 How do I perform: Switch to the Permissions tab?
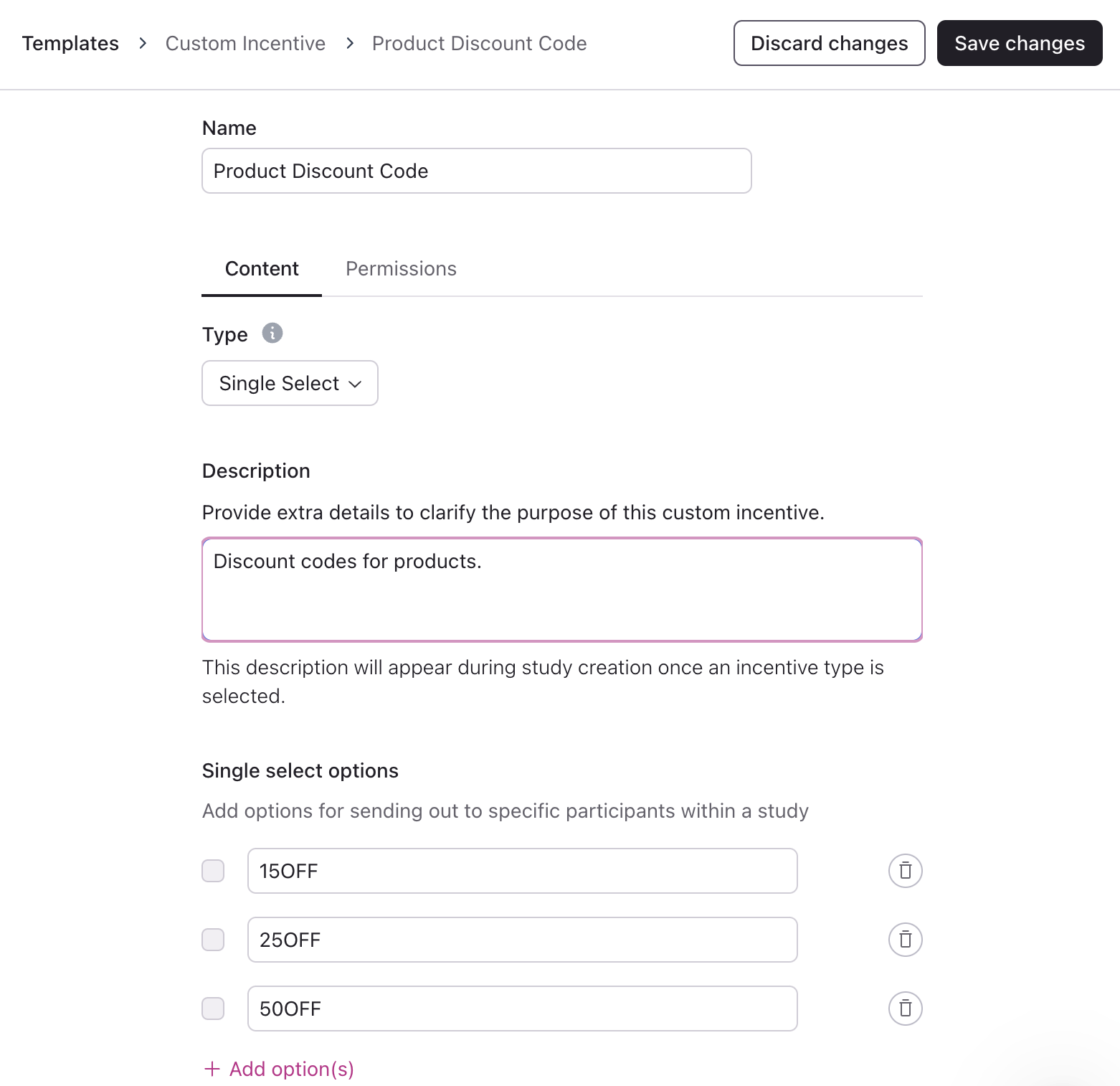tap(401, 269)
